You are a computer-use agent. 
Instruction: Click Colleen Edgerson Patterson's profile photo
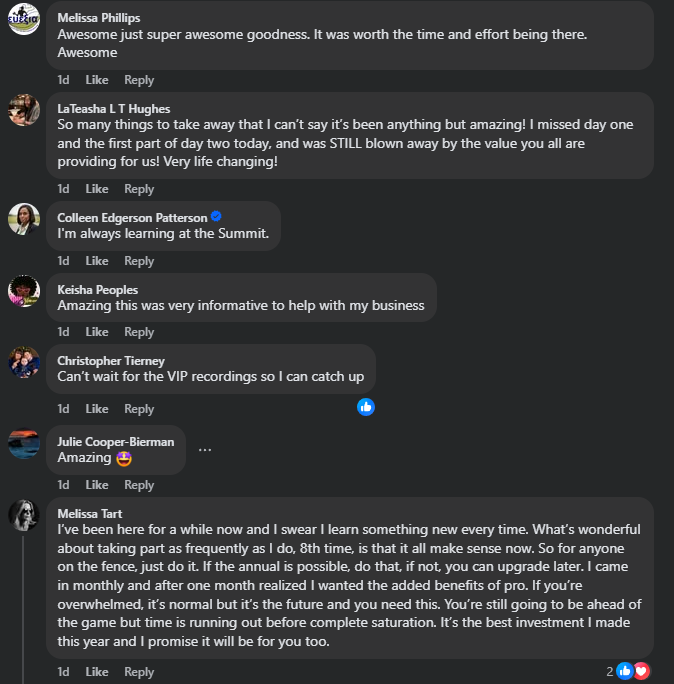24,219
